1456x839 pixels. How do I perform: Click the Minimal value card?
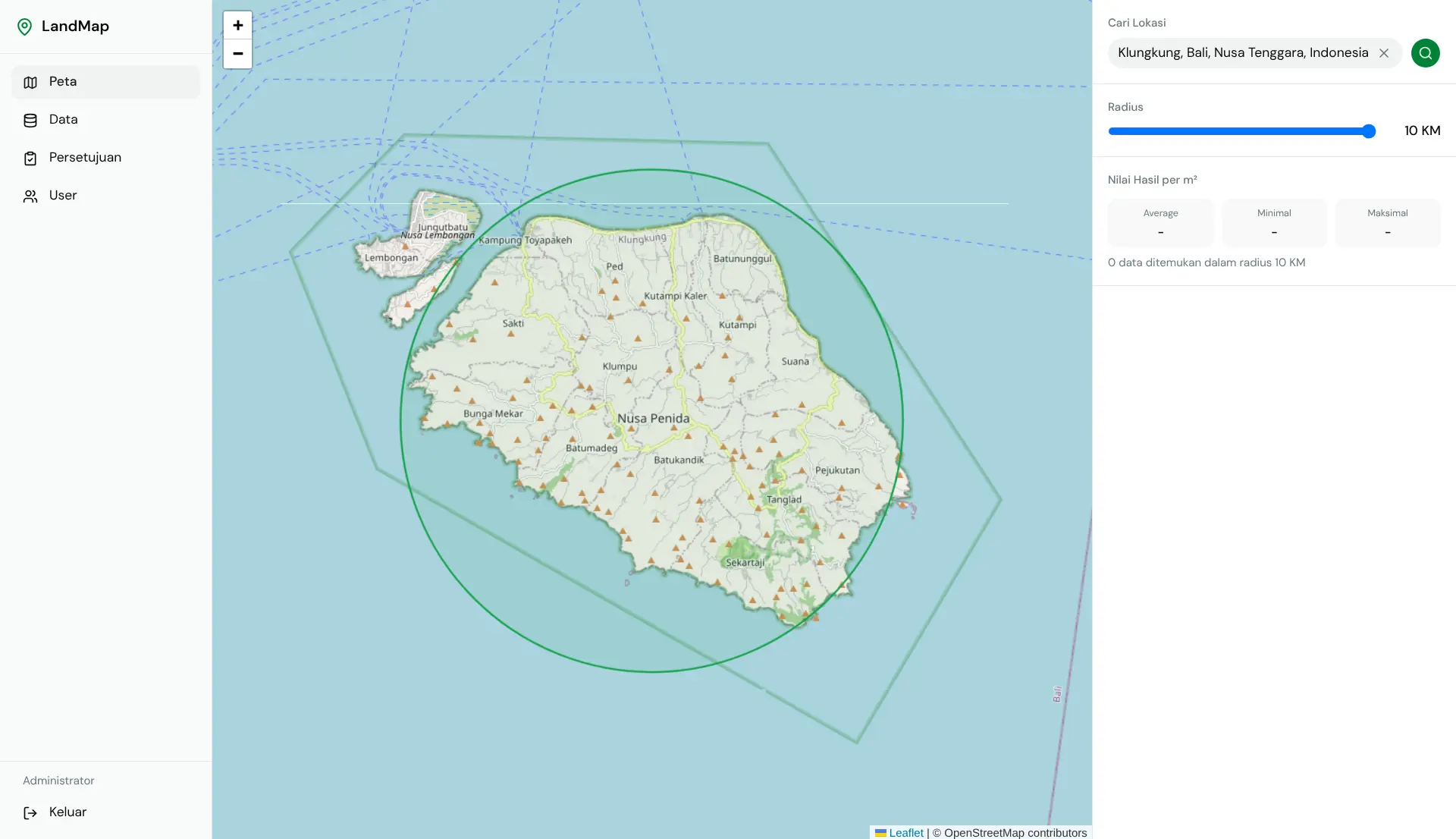[x=1274, y=223]
